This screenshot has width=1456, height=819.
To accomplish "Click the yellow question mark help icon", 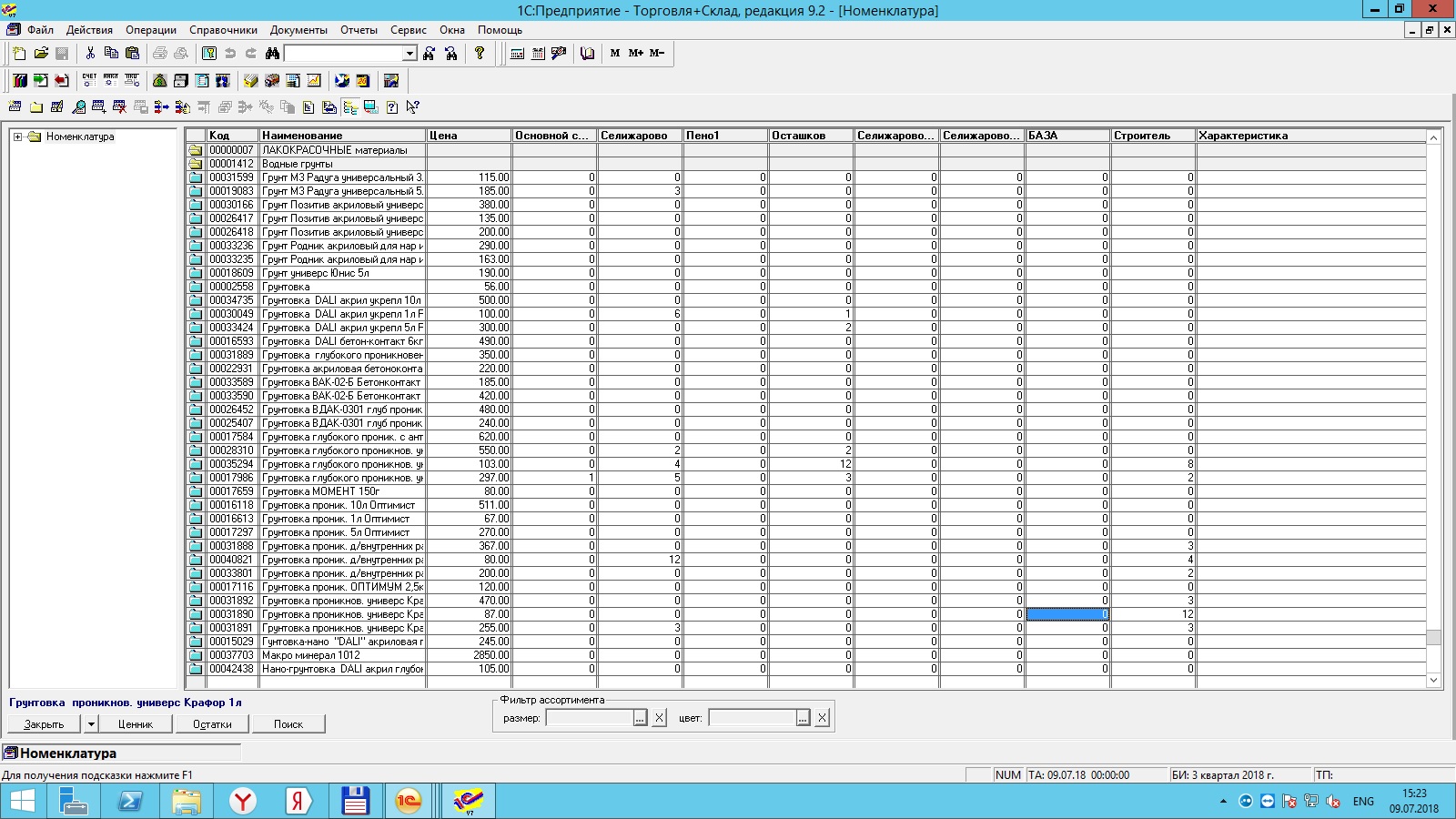I will click(x=480, y=54).
